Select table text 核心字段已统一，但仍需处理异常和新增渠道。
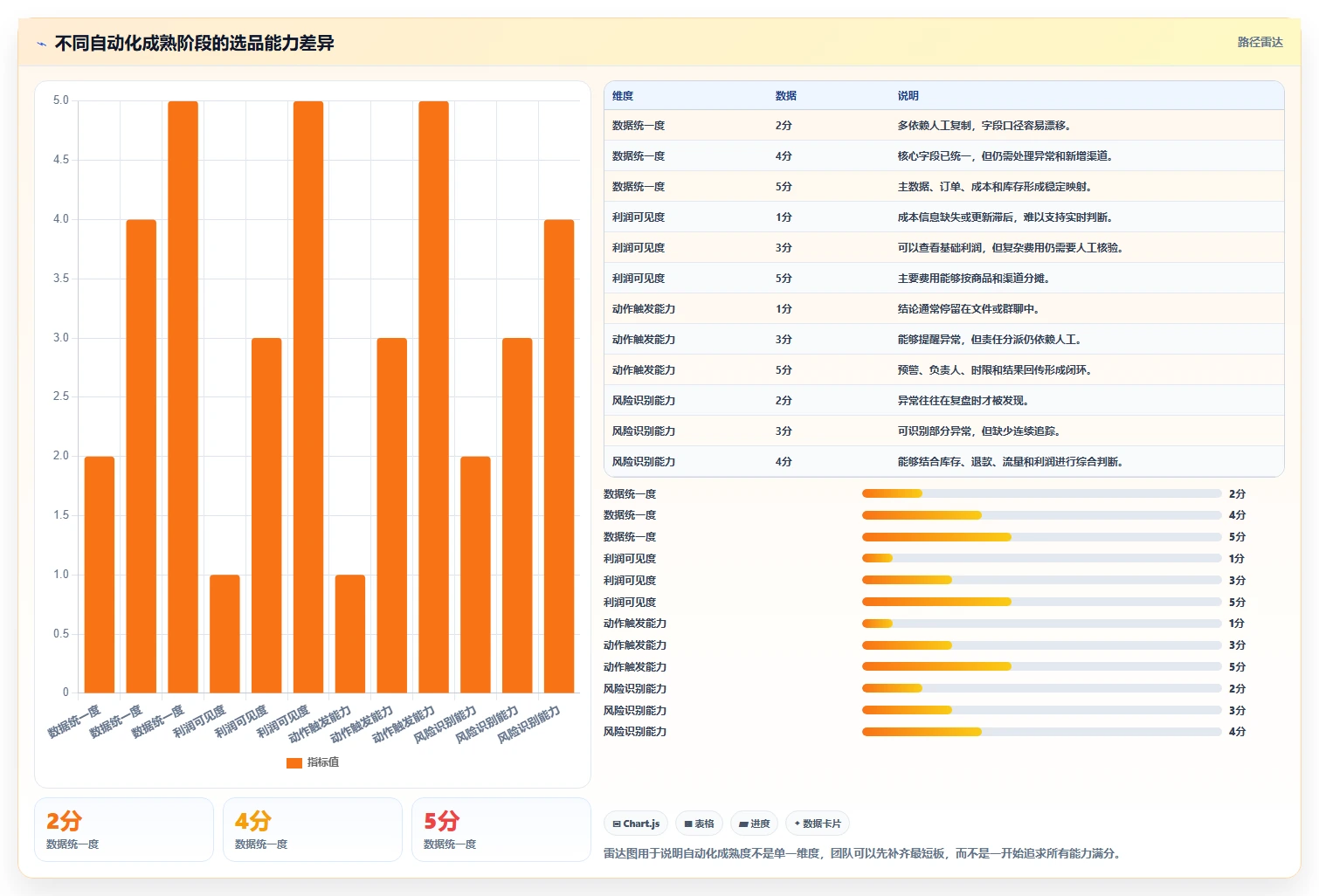 point(1005,156)
